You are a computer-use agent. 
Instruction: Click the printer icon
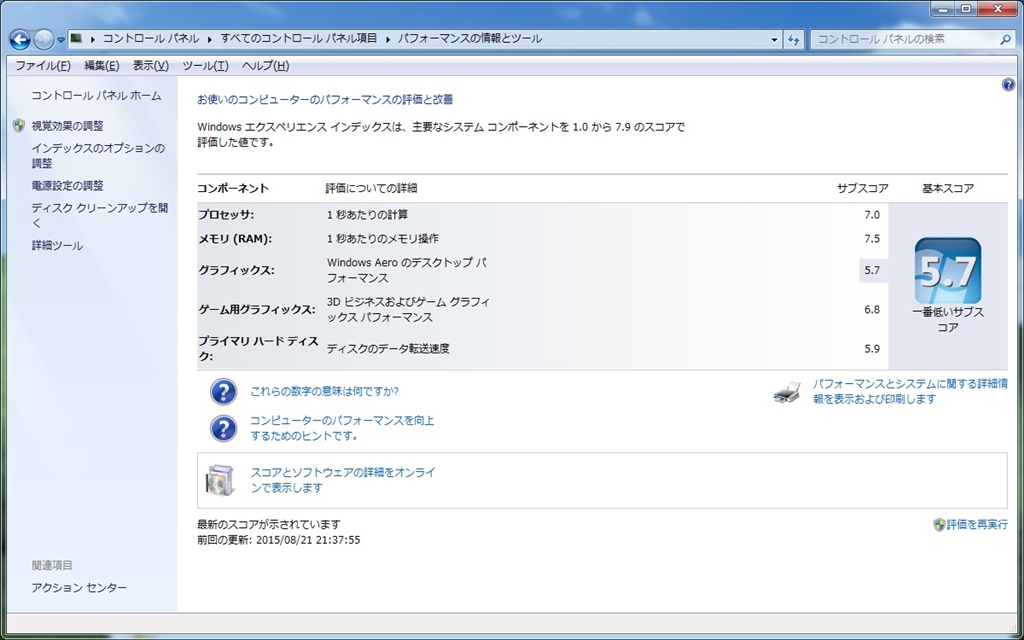coord(788,392)
